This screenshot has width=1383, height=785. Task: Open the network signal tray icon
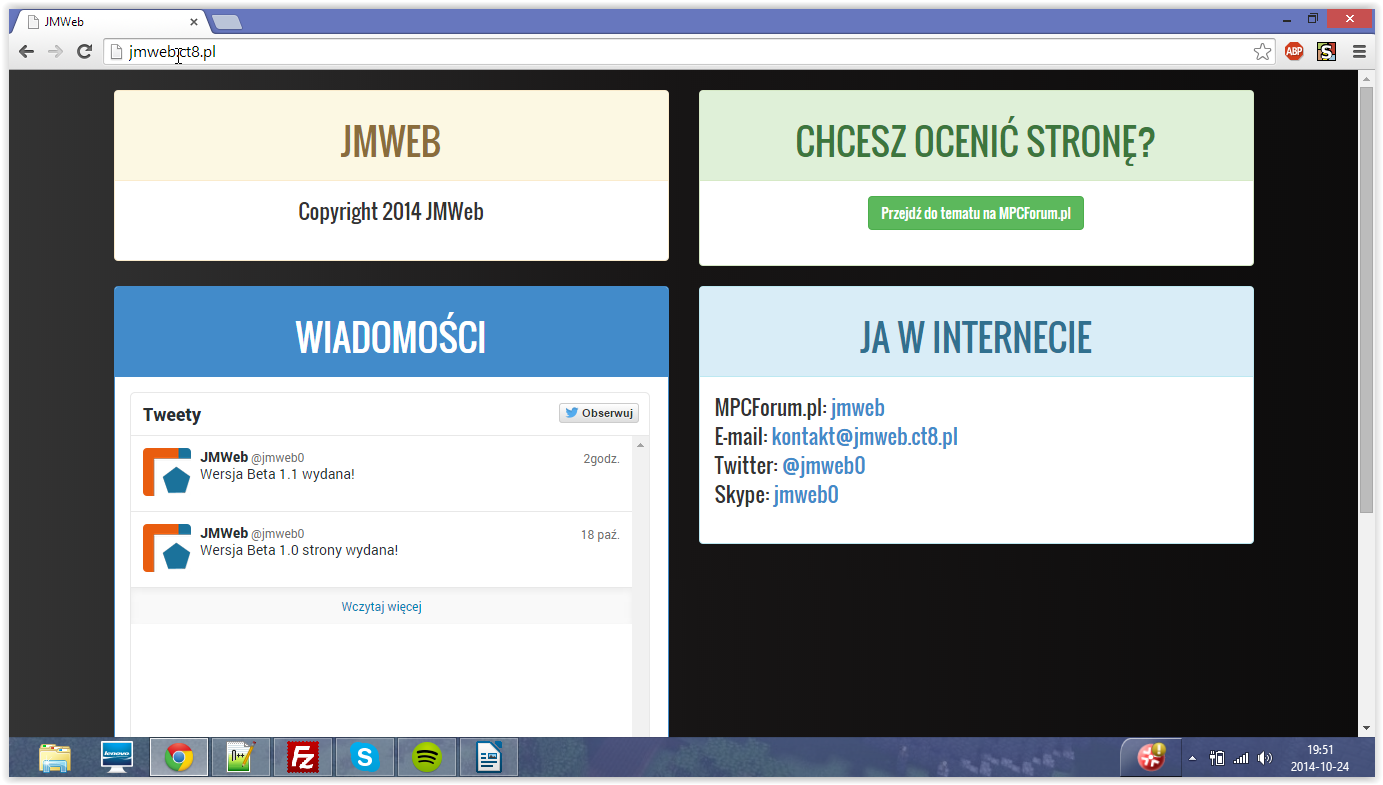point(1241,758)
